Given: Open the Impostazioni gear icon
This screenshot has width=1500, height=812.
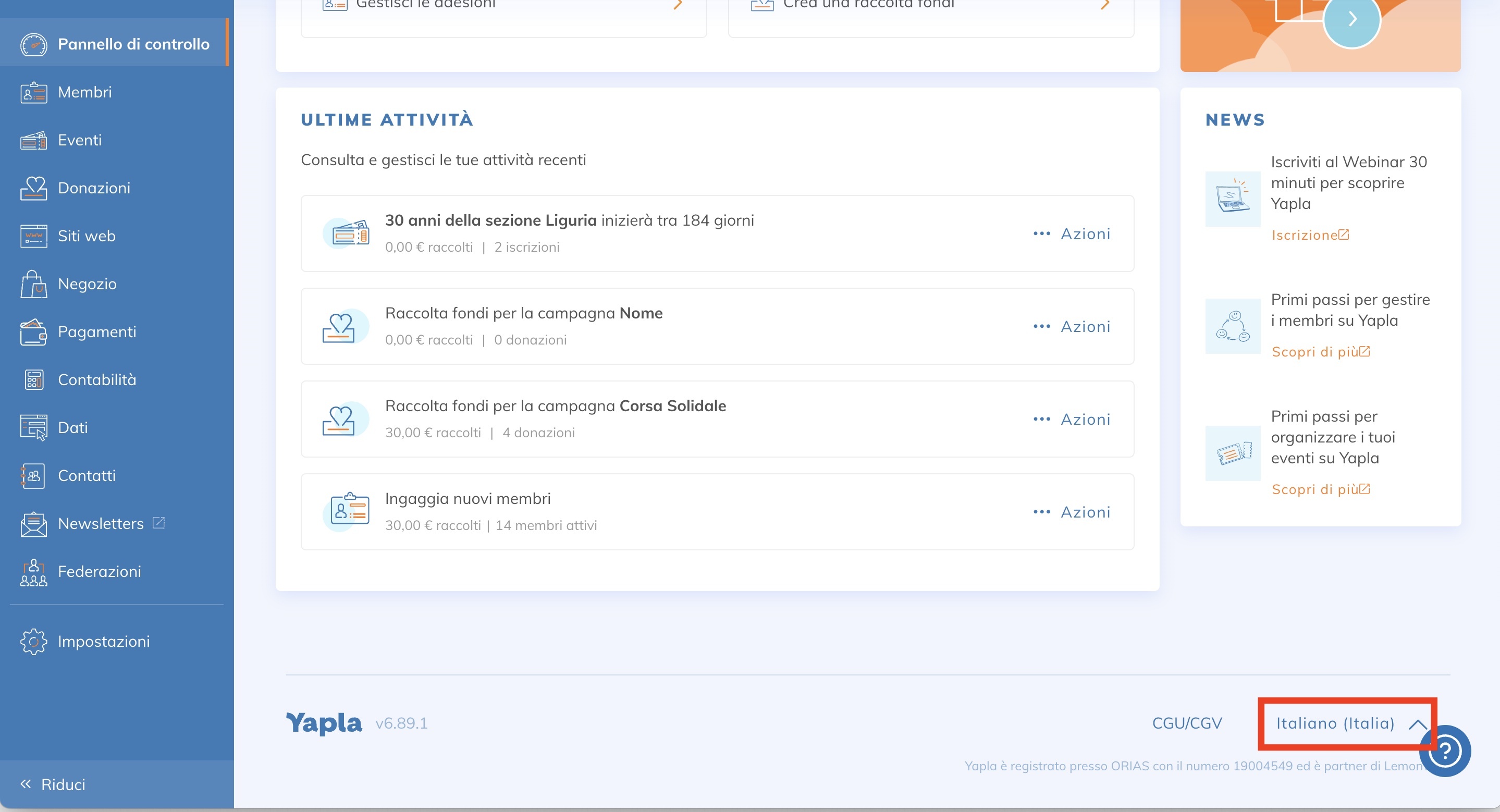Looking at the screenshot, I should pos(33,642).
